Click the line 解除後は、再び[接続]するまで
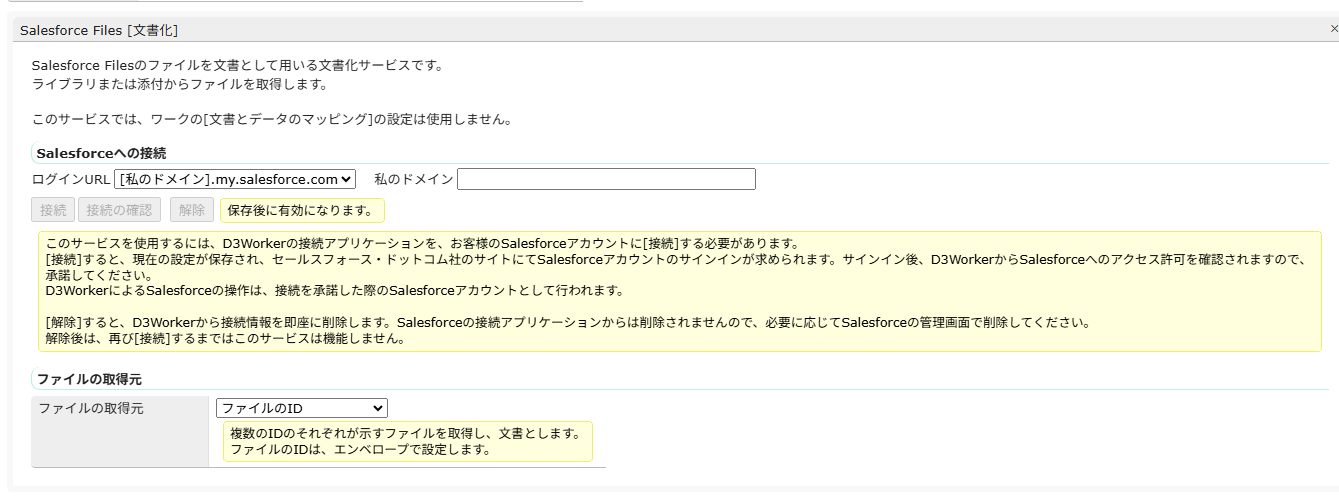Image resolution: width=1339 pixels, height=499 pixels. point(225,338)
